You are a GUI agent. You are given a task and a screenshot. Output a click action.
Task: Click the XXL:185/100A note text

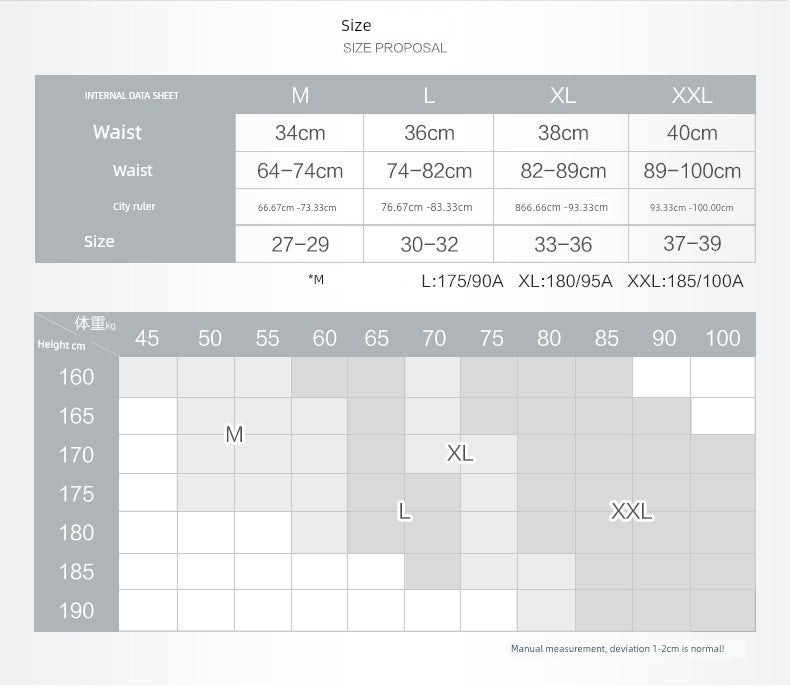(685, 281)
